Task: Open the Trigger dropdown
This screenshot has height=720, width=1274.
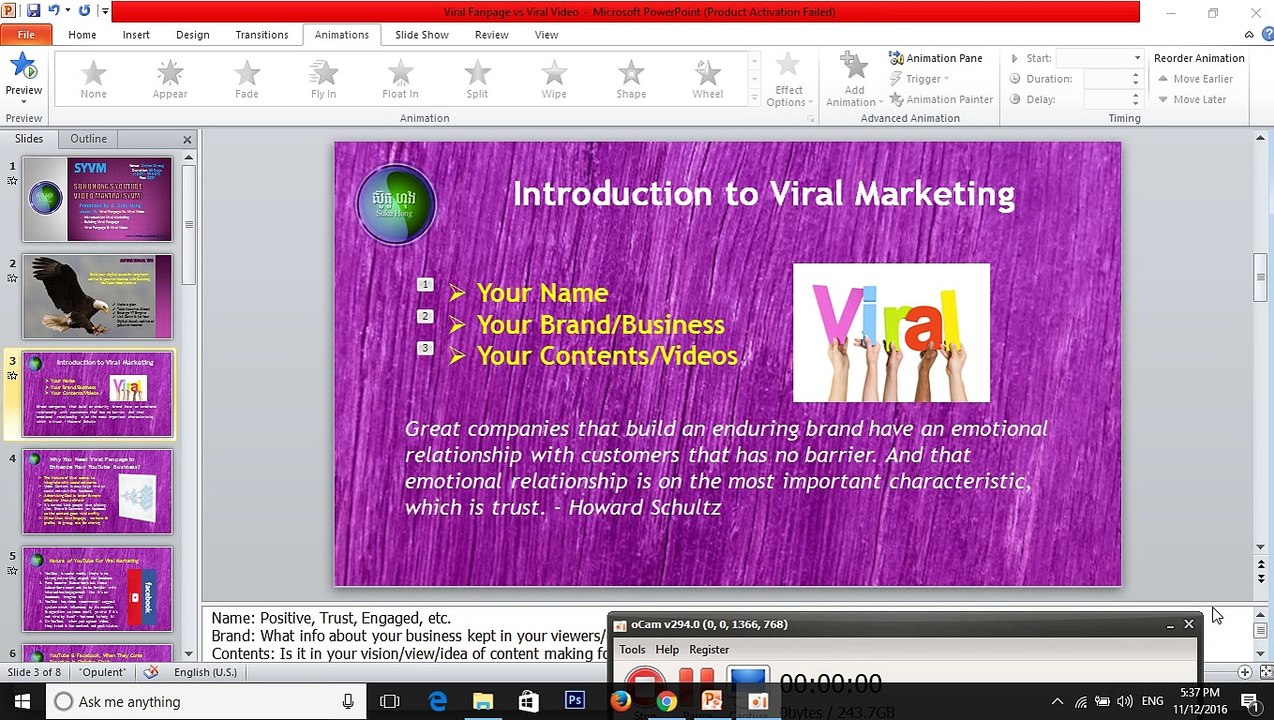Action: pos(921,79)
